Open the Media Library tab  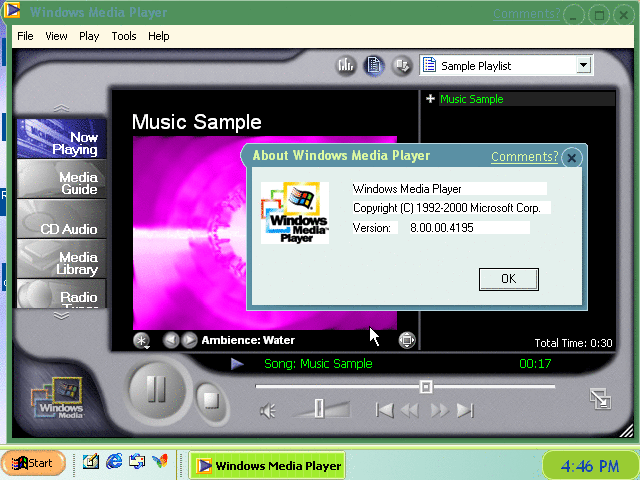coord(62,258)
